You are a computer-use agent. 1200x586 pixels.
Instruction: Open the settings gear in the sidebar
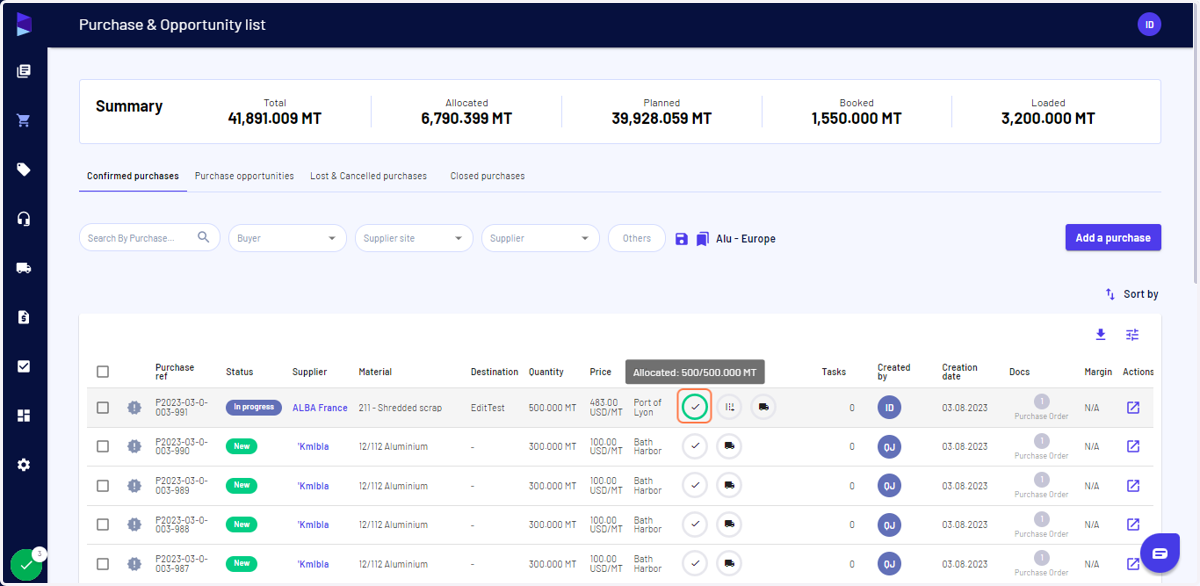[24, 465]
